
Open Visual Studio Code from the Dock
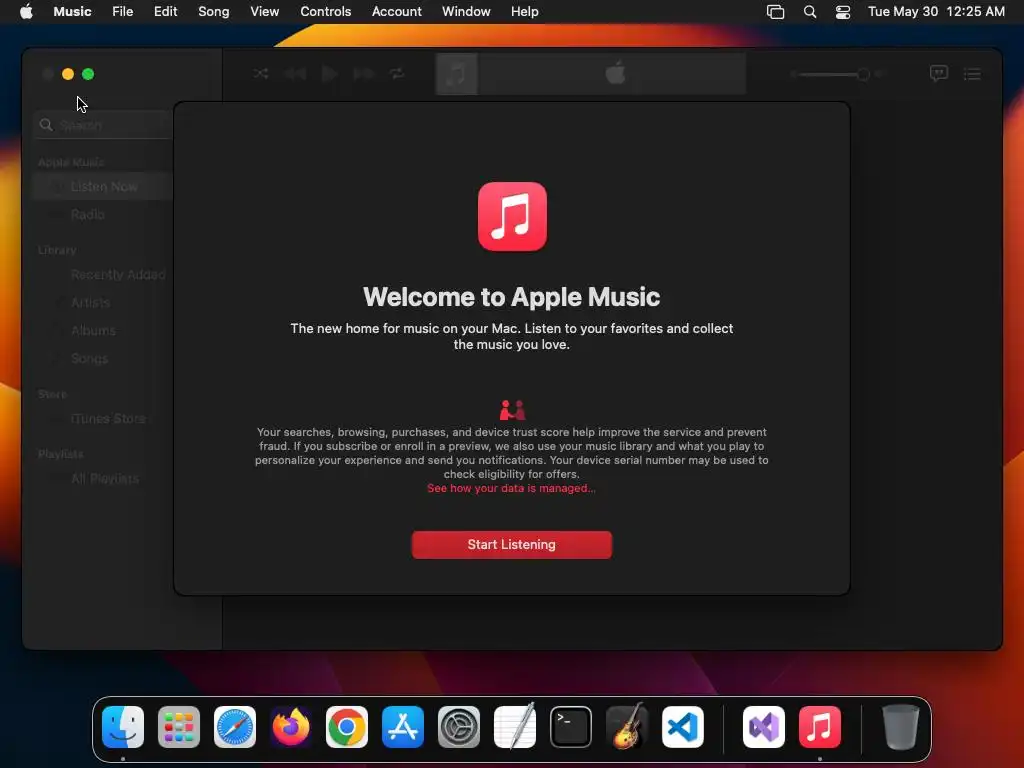pyautogui.click(x=682, y=727)
